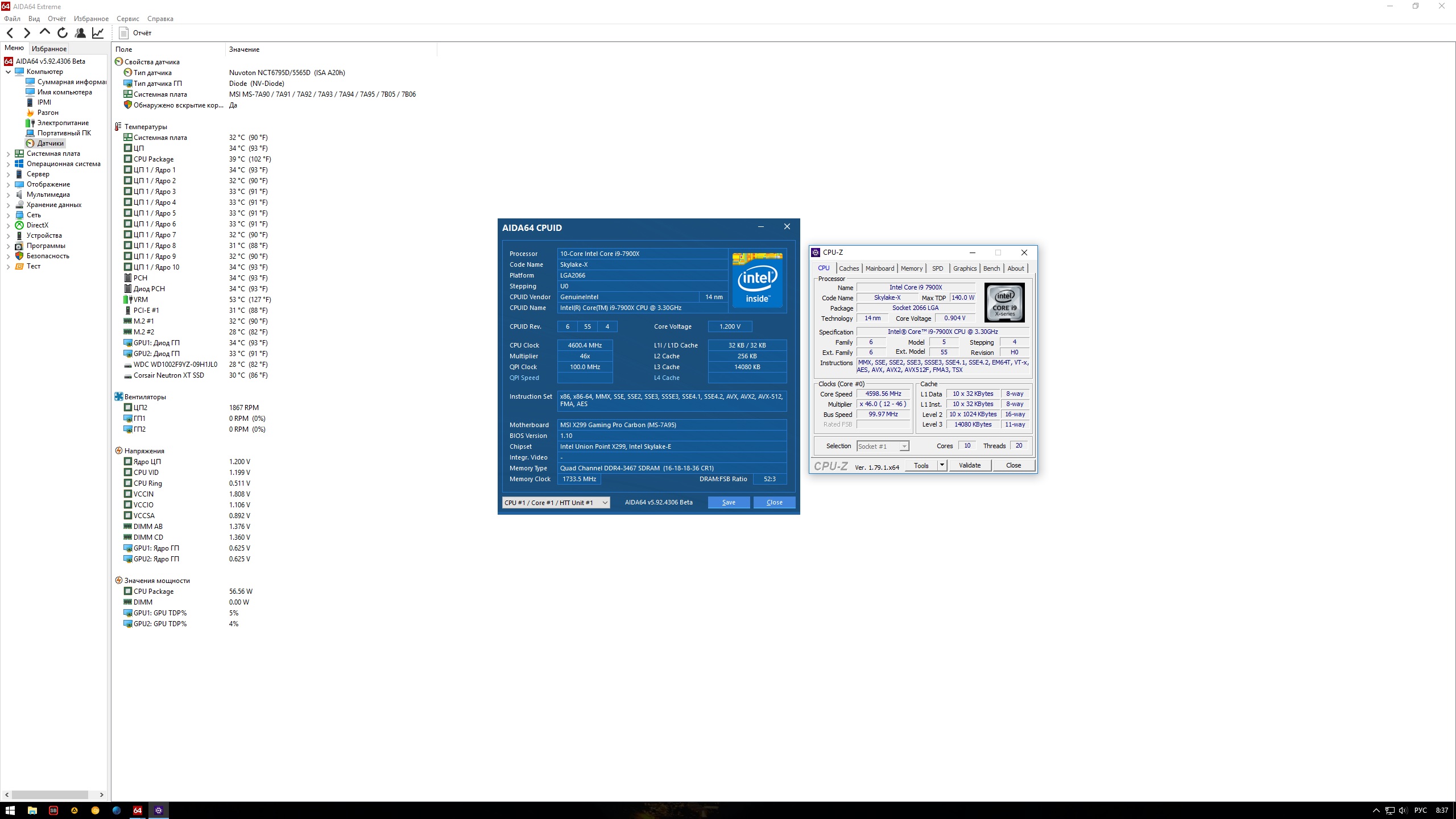Click the up arrow navigation icon

click(x=45, y=32)
